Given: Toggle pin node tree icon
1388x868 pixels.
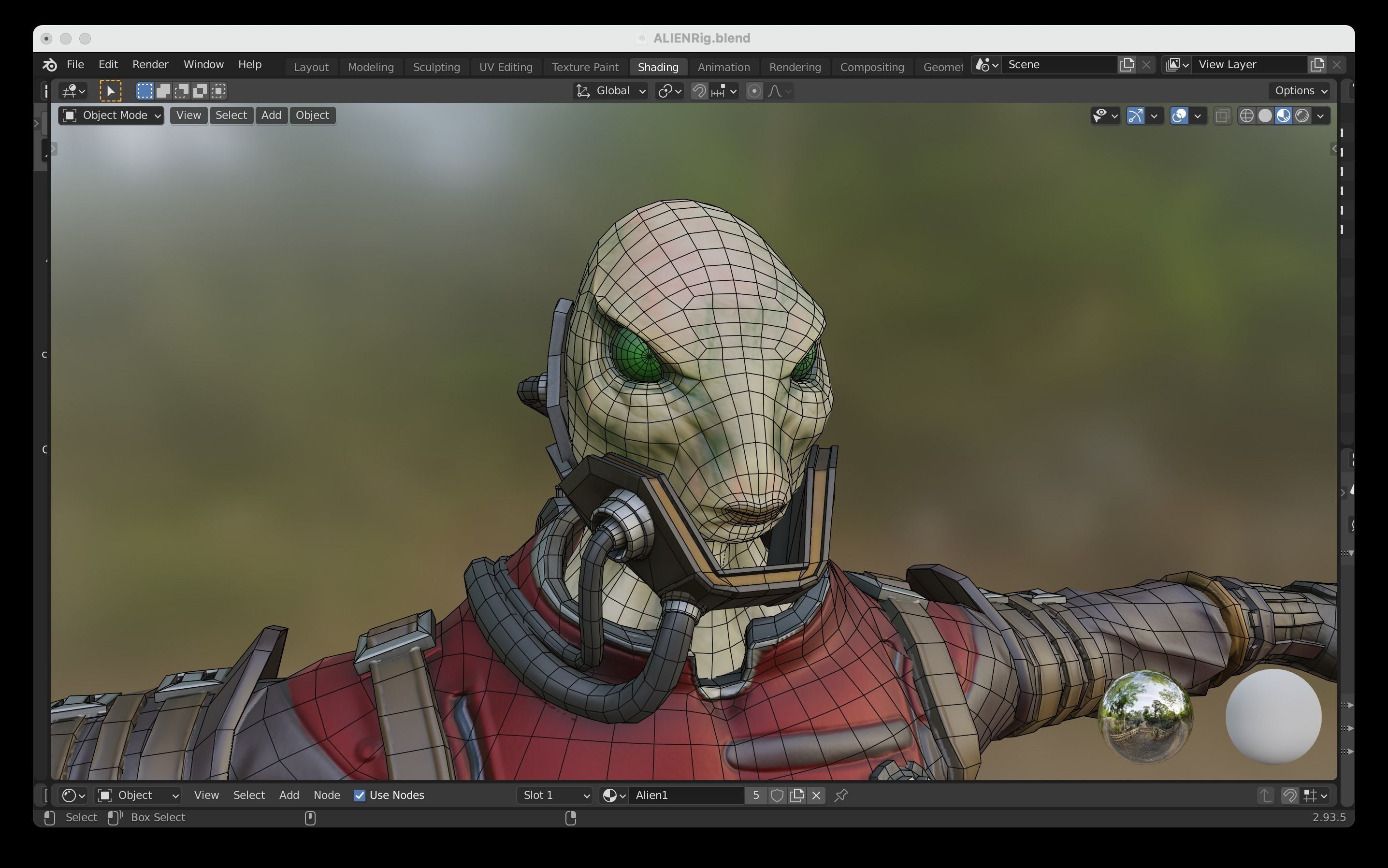Looking at the screenshot, I should click(x=841, y=796).
